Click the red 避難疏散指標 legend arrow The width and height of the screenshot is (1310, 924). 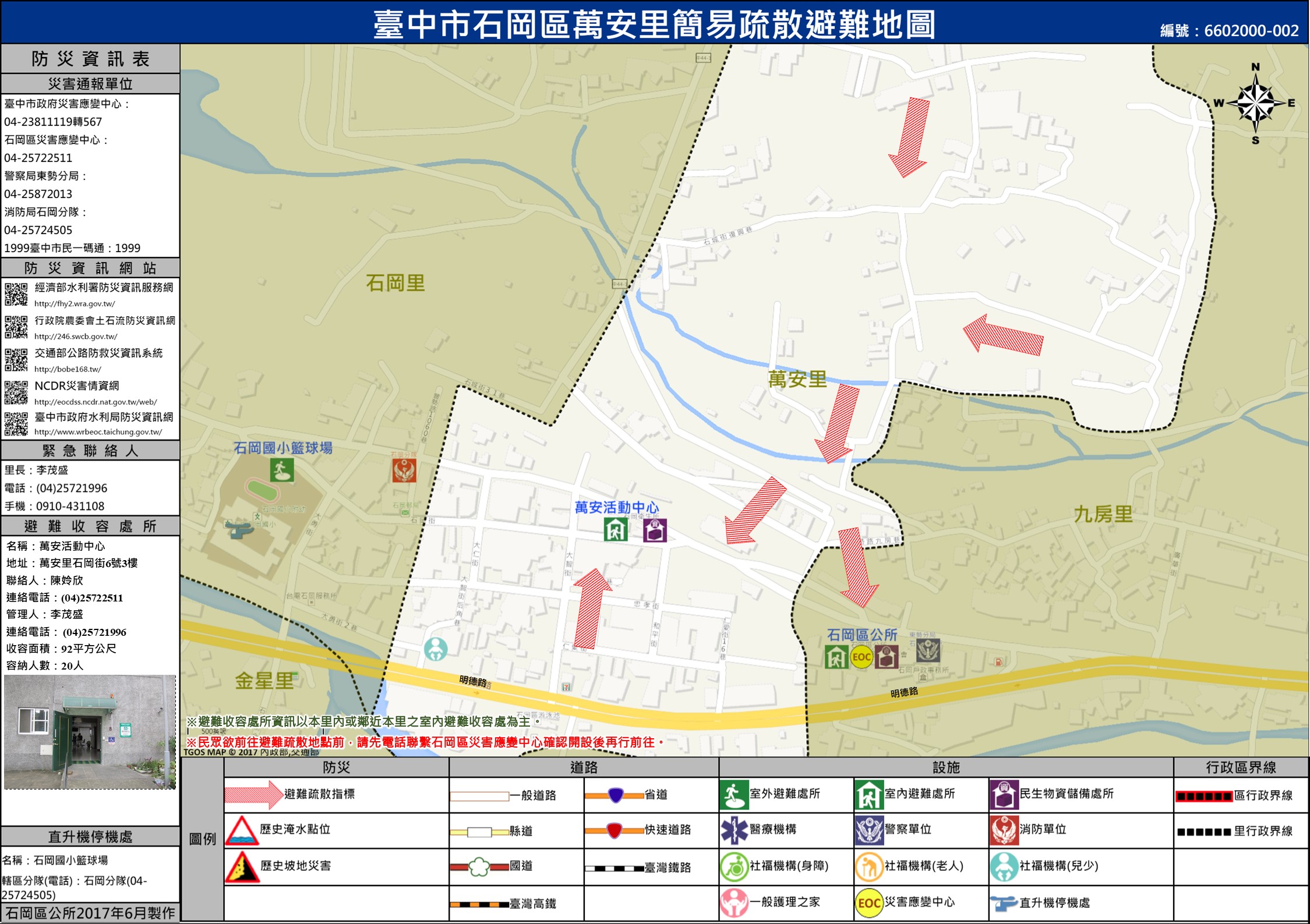(x=253, y=795)
